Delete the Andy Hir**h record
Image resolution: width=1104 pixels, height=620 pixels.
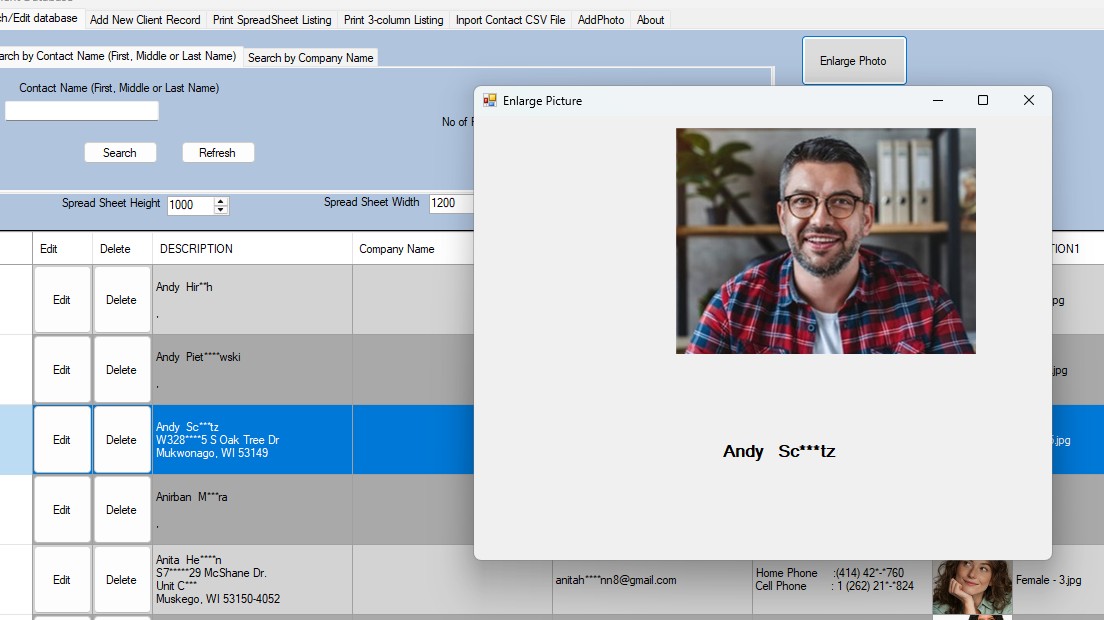click(x=121, y=300)
